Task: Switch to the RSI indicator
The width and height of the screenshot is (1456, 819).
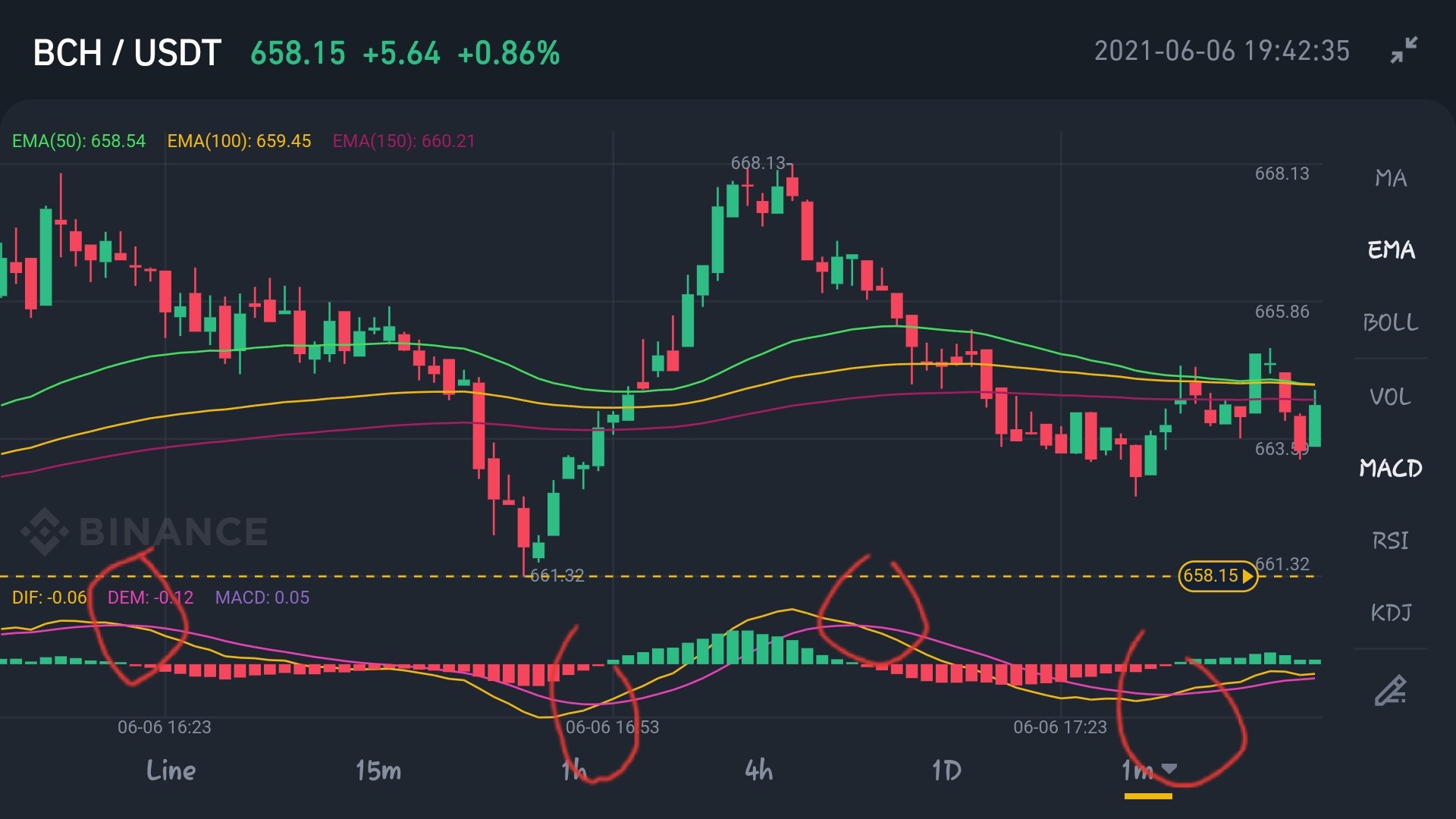Action: (x=1391, y=541)
